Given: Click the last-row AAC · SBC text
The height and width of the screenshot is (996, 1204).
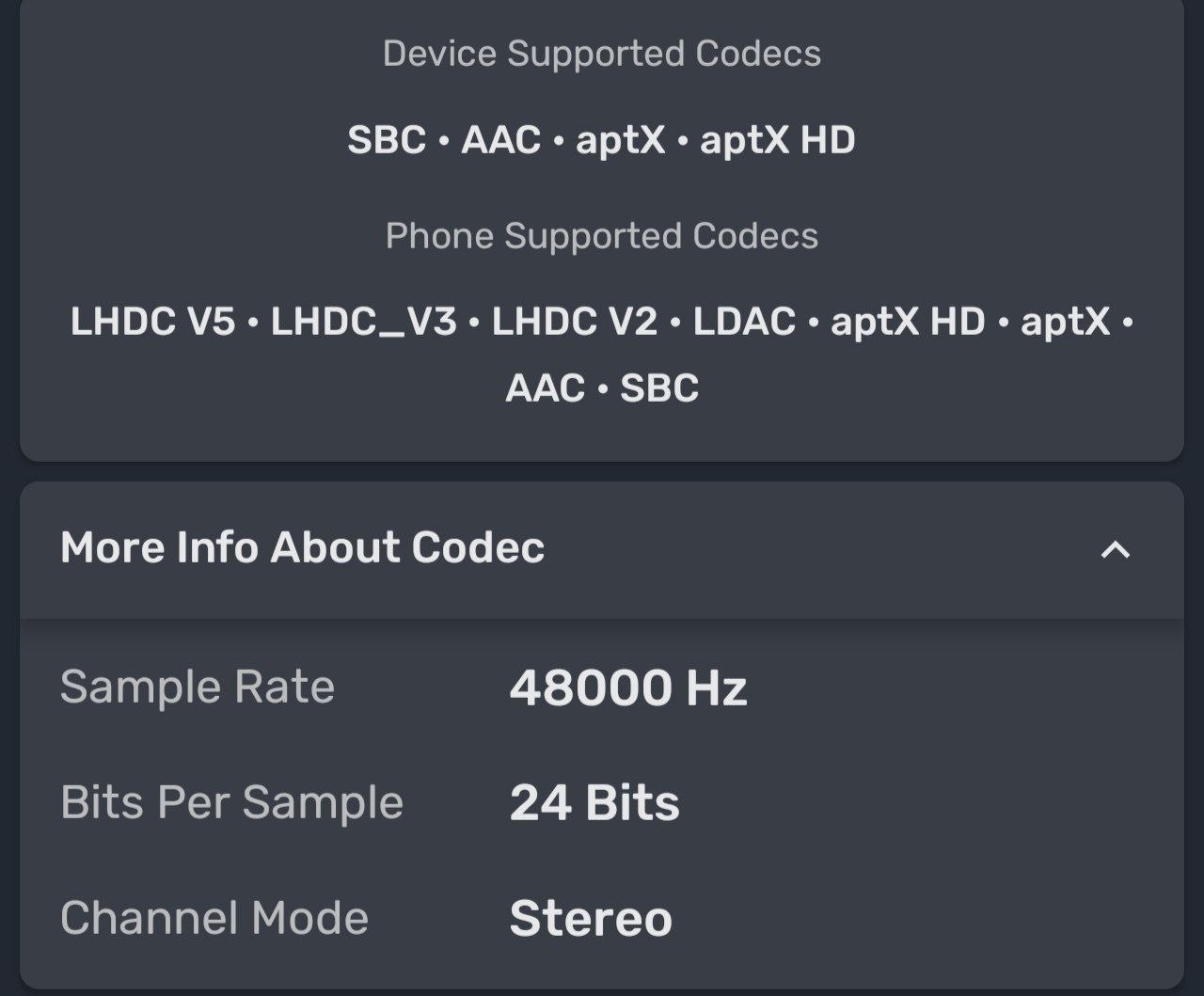Looking at the screenshot, I should pos(602,388).
